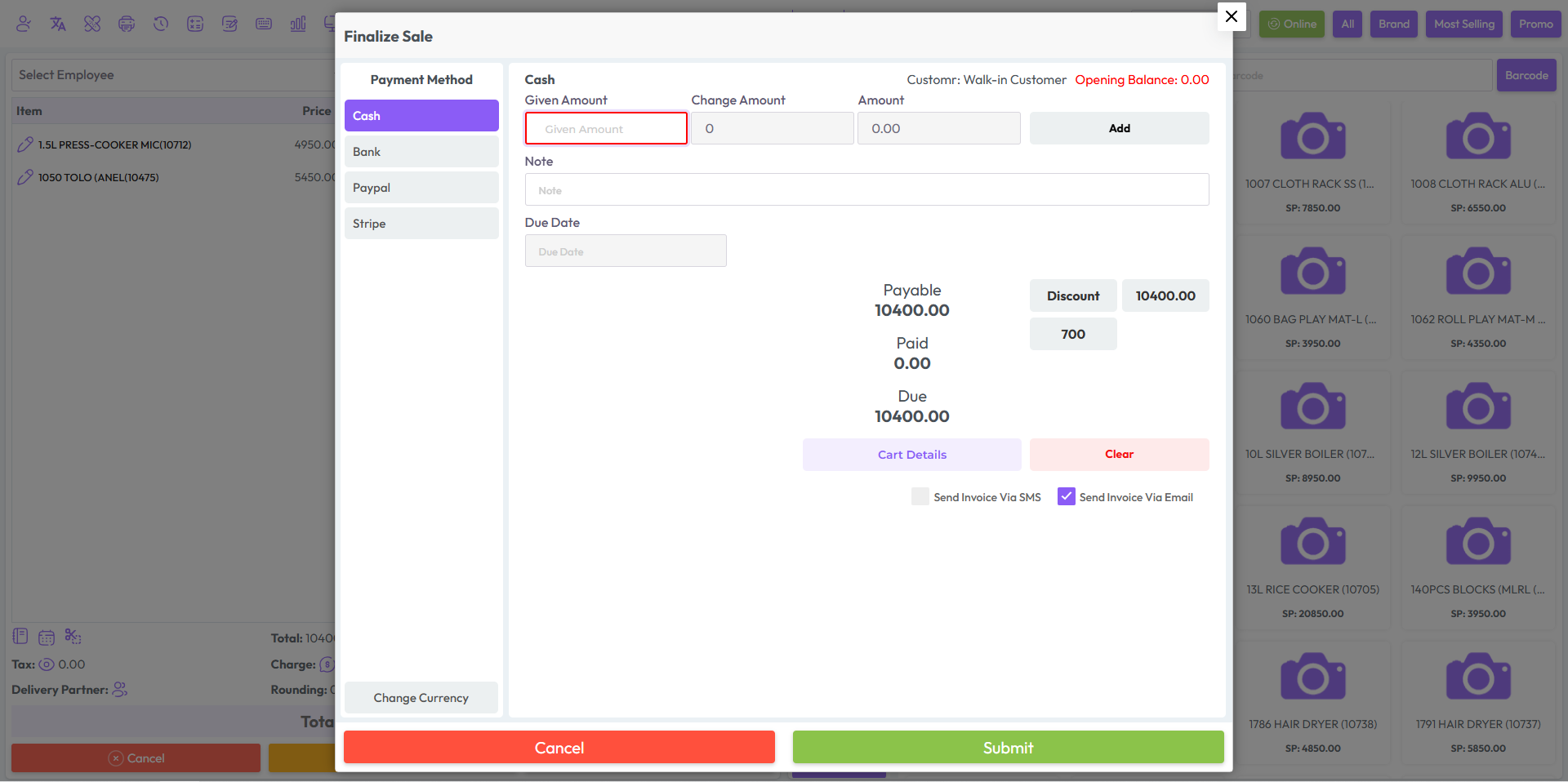
Task: Click the Cart Details button
Action: click(x=911, y=455)
